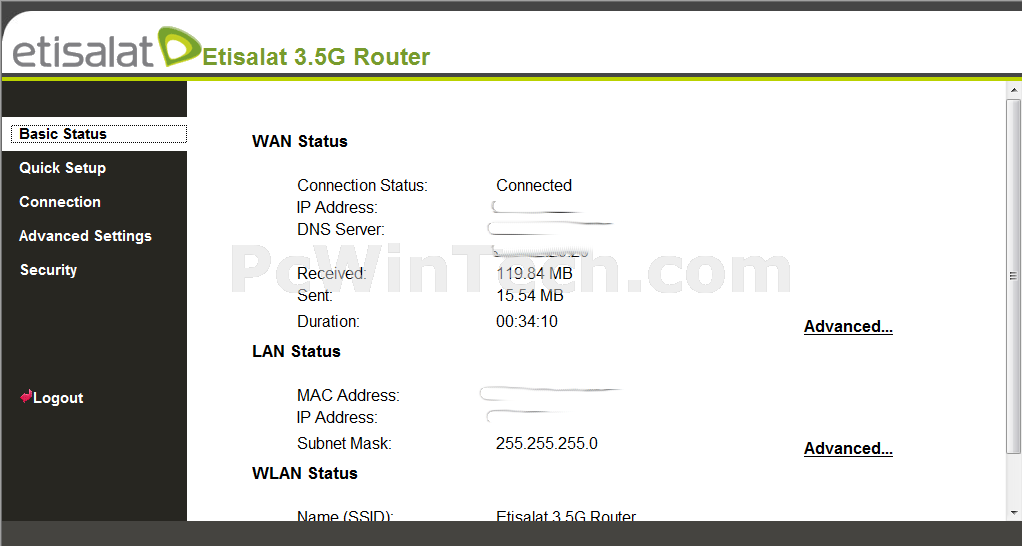Click the Duration value 00:34:10
The image size is (1022, 546).
(x=527, y=321)
